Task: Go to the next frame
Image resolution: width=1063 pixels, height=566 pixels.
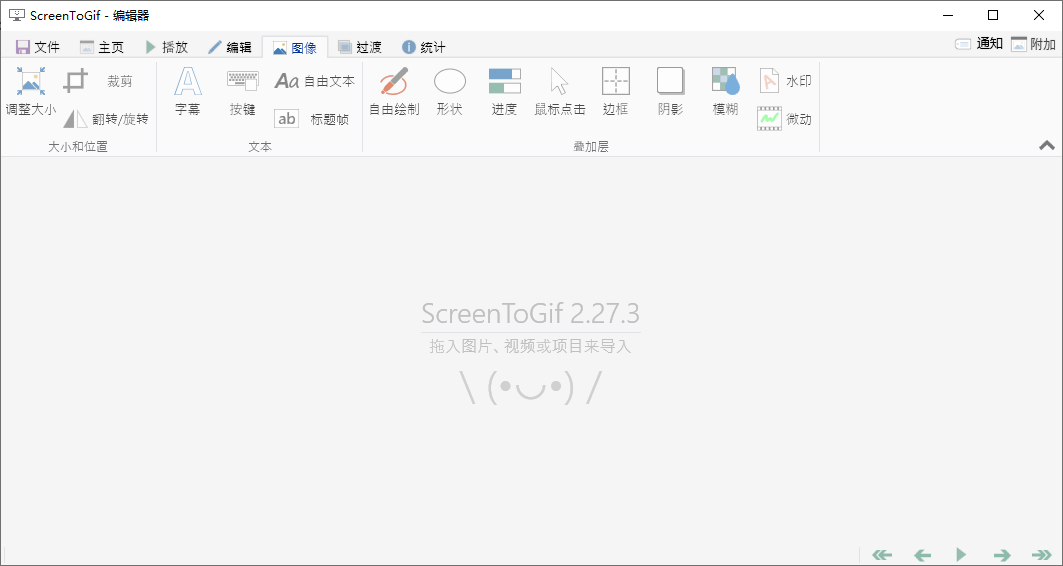Action: tap(1002, 555)
